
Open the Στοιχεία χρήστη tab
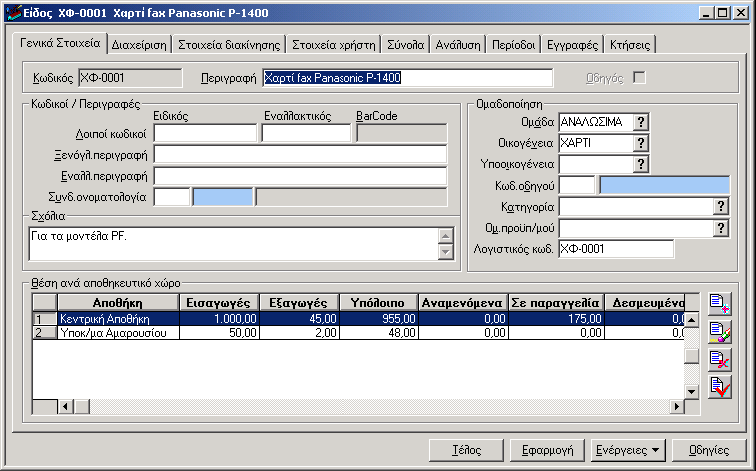point(334,45)
